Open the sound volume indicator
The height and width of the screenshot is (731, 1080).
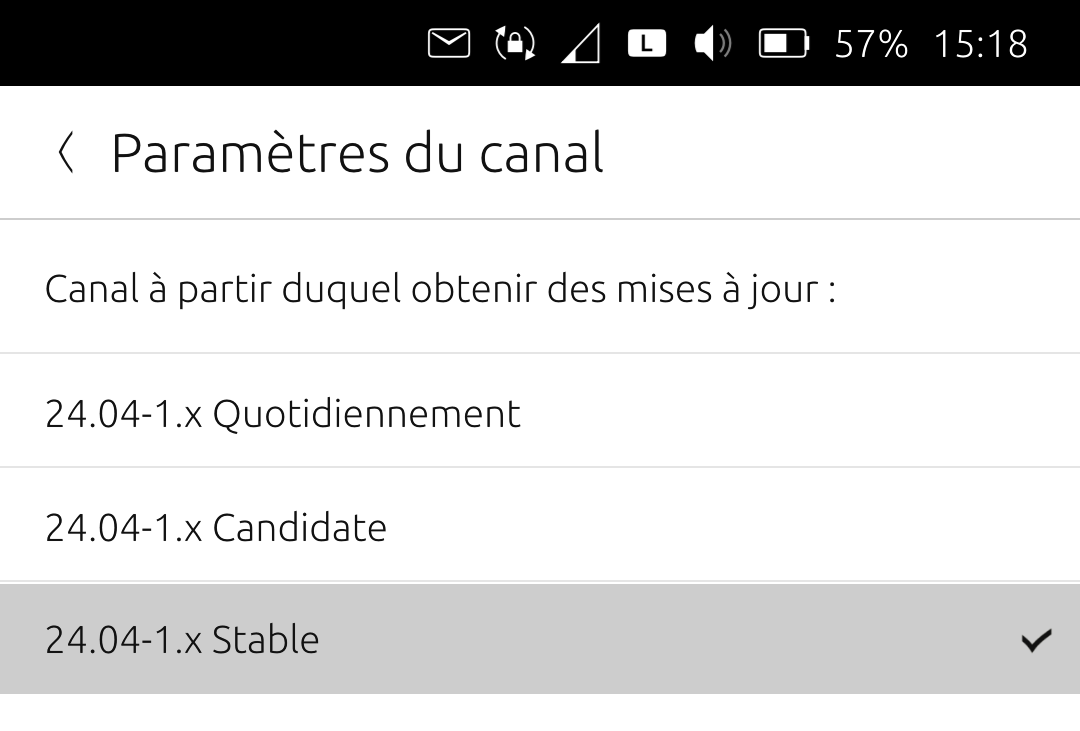point(712,44)
